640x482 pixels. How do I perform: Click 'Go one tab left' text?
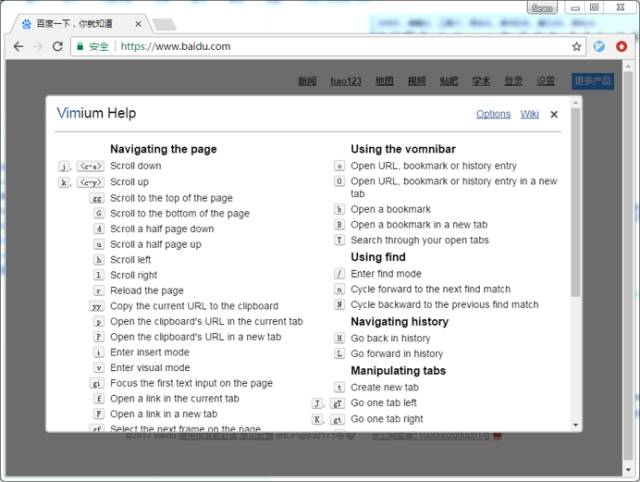(x=384, y=403)
